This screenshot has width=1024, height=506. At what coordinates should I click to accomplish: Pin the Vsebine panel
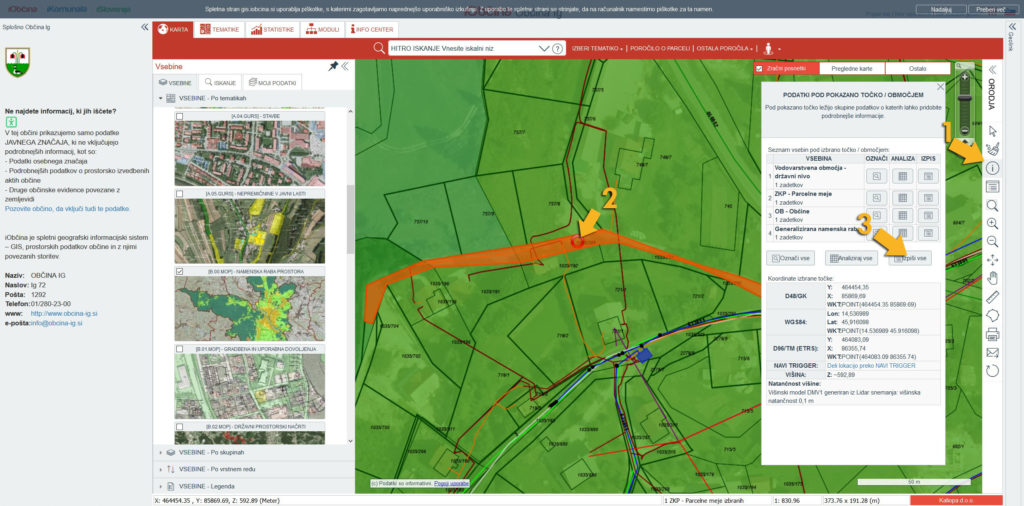coord(333,66)
